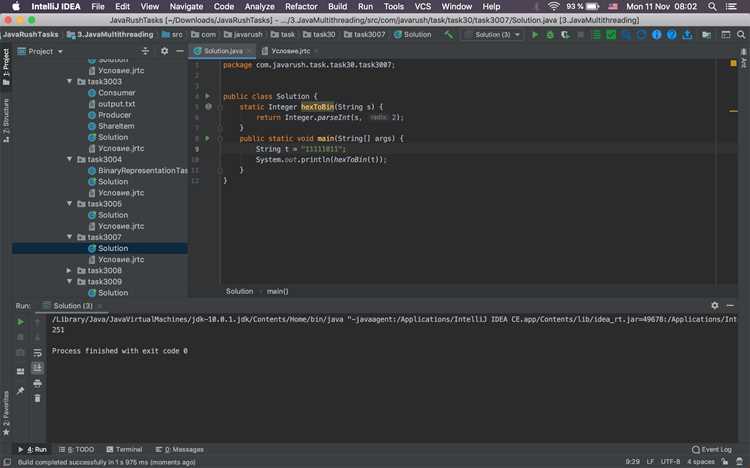Open the Event Log
750x468 pixels.
712,449
